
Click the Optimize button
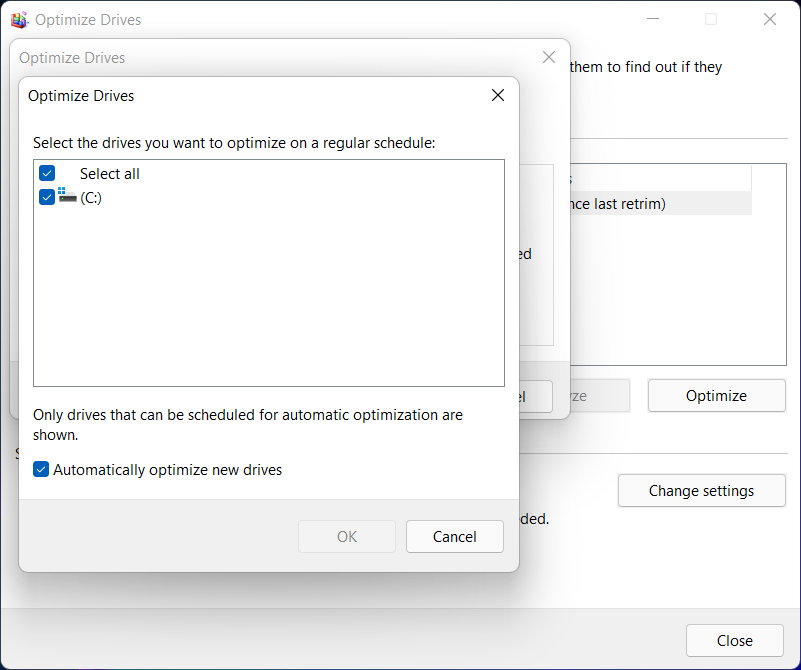(716, 396)
